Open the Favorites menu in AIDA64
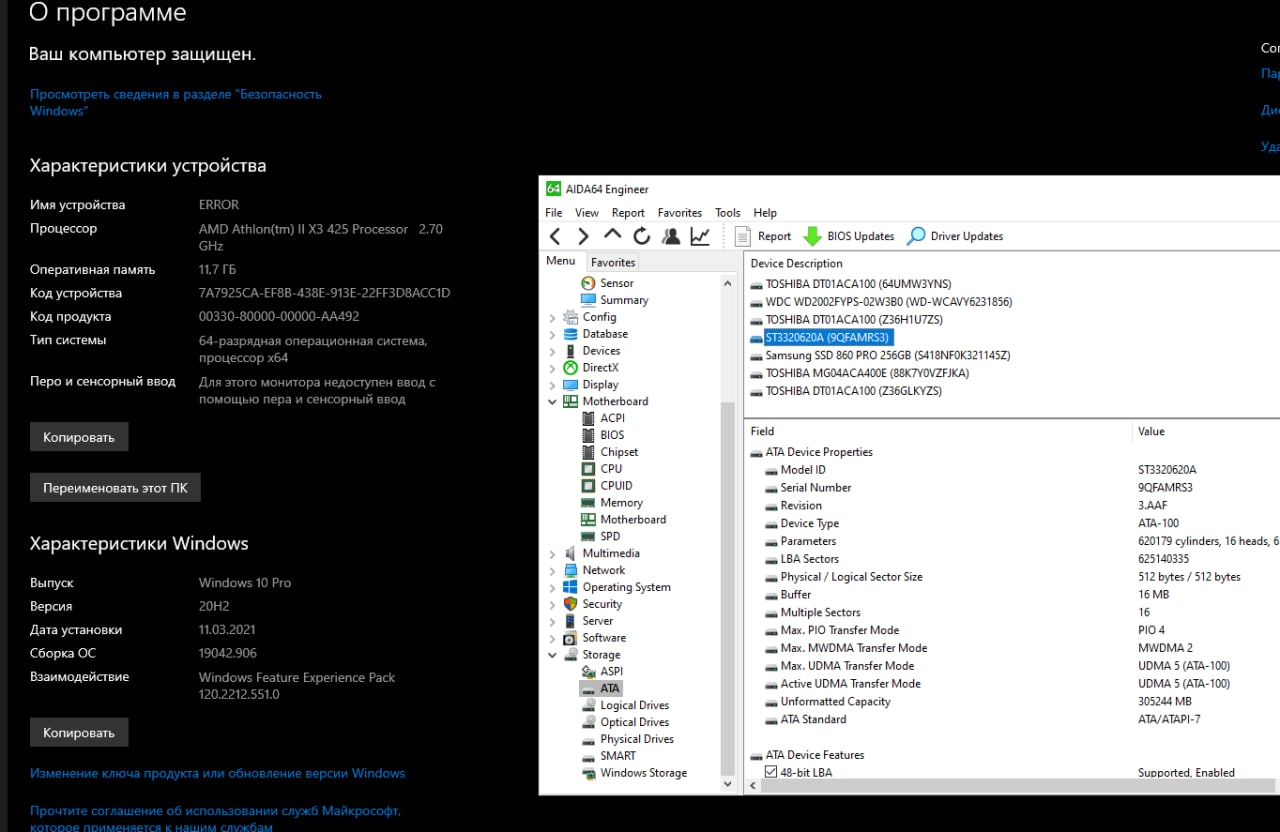1280x832 pixels. point(680,212)
